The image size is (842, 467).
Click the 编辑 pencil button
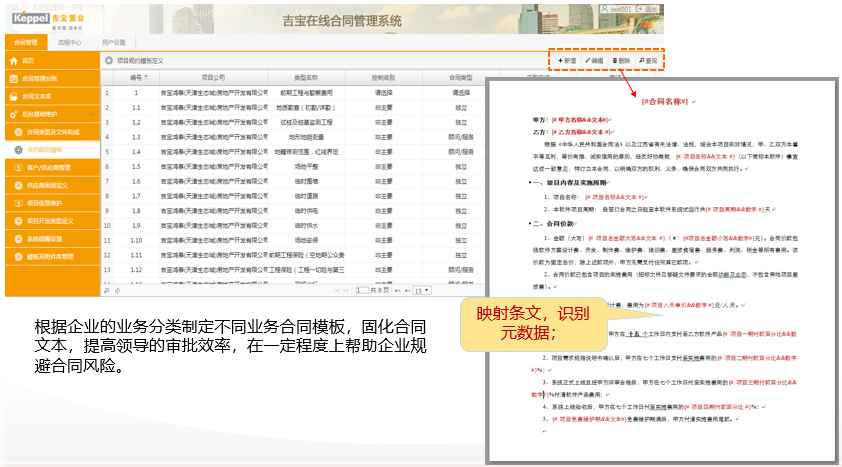(x=594, y=61)
